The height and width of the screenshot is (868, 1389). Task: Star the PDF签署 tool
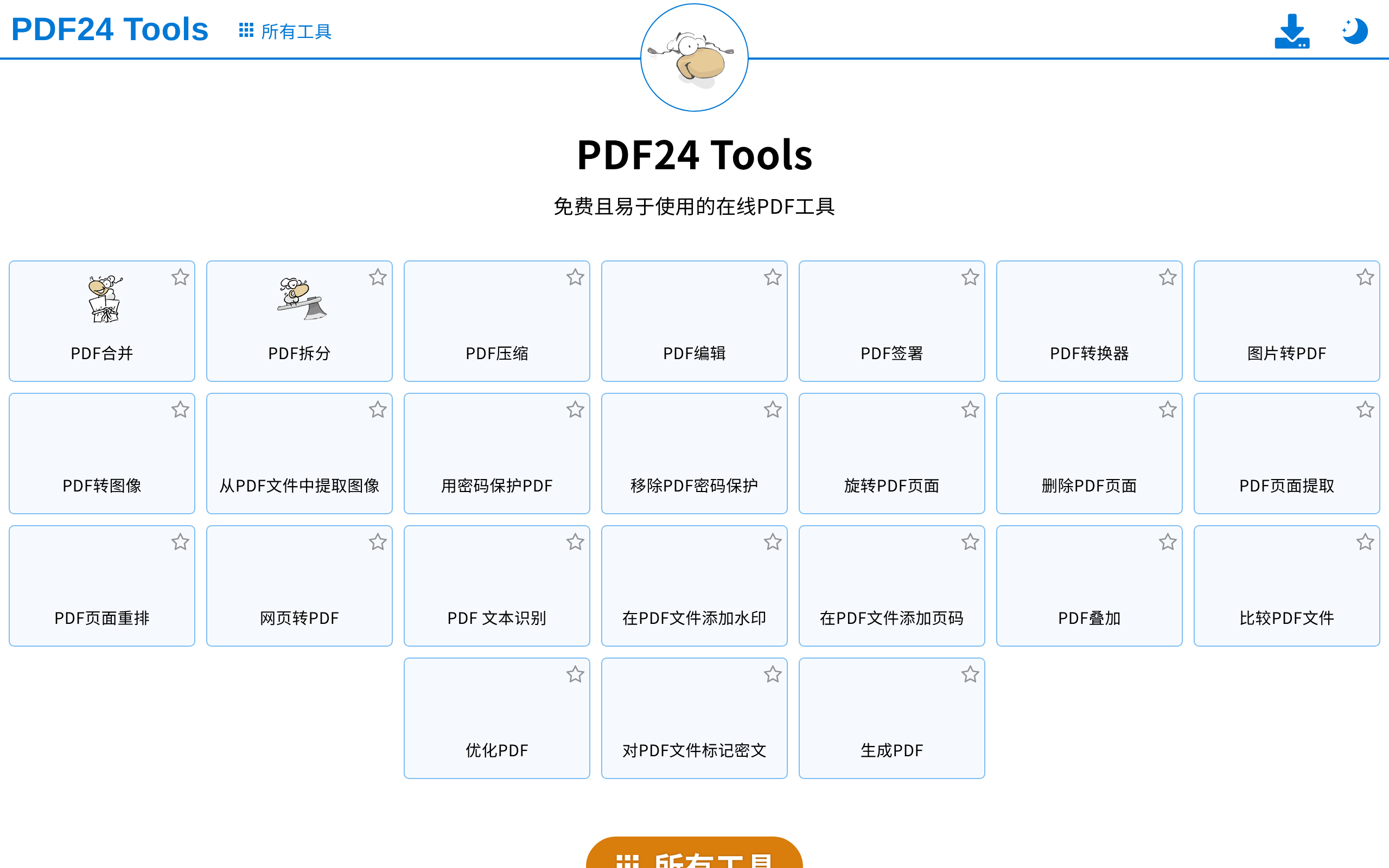point(970,277)
